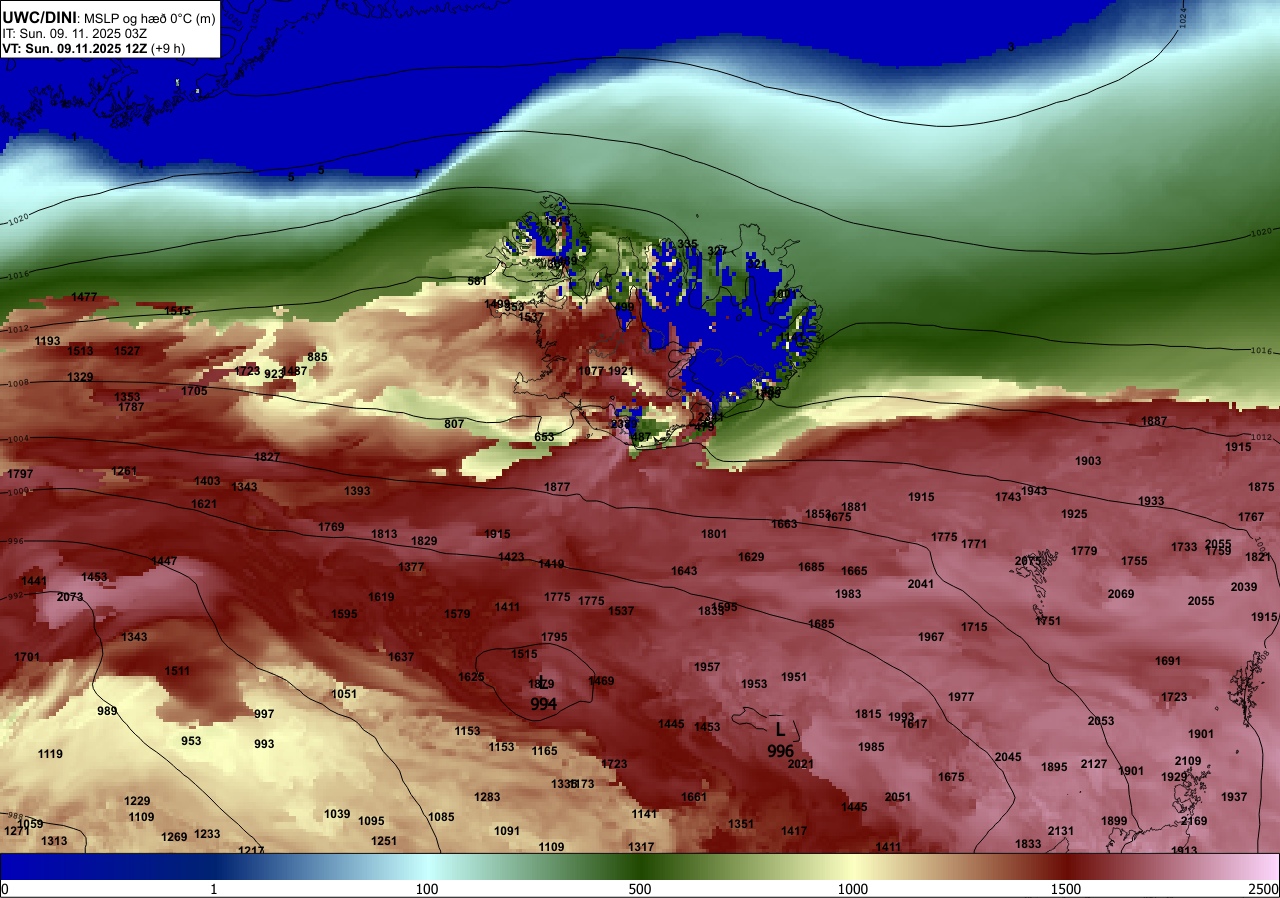The height and width of the screenshot is (898, 1280).
Task: Click the 994 low pressure center label
Action: tap(543, 704)
